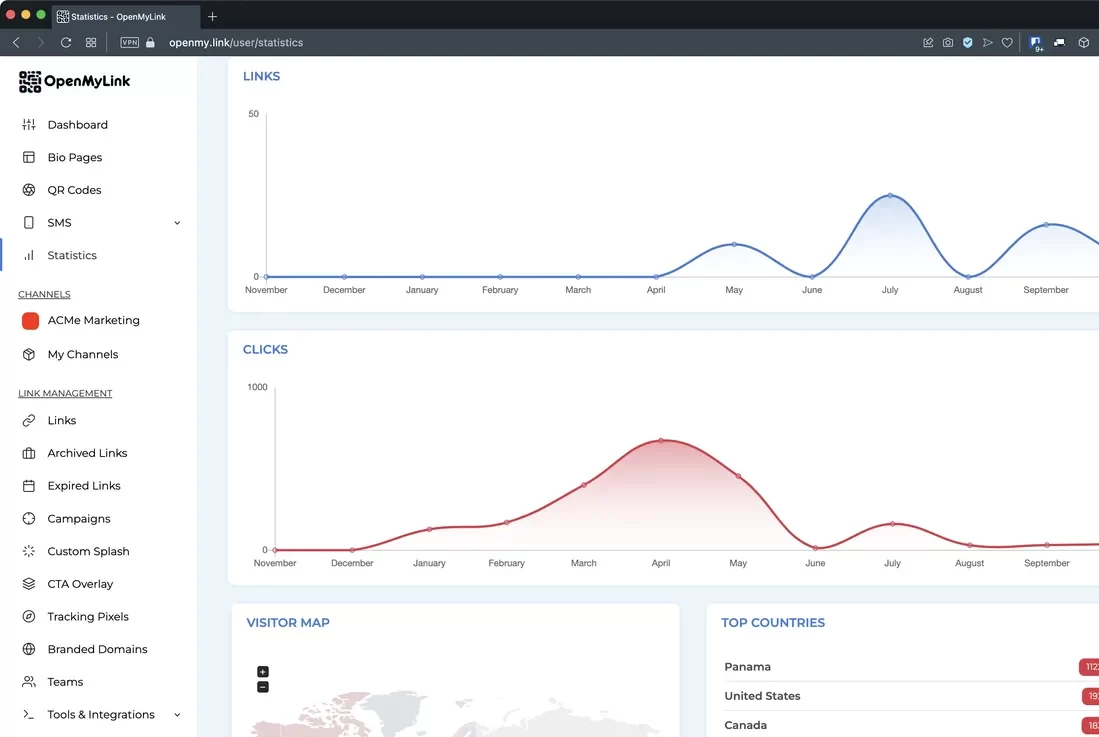Click the July data point on Links chart
Screen dimensions: 1099x737
pyautogui.click(x=890, y=195)
